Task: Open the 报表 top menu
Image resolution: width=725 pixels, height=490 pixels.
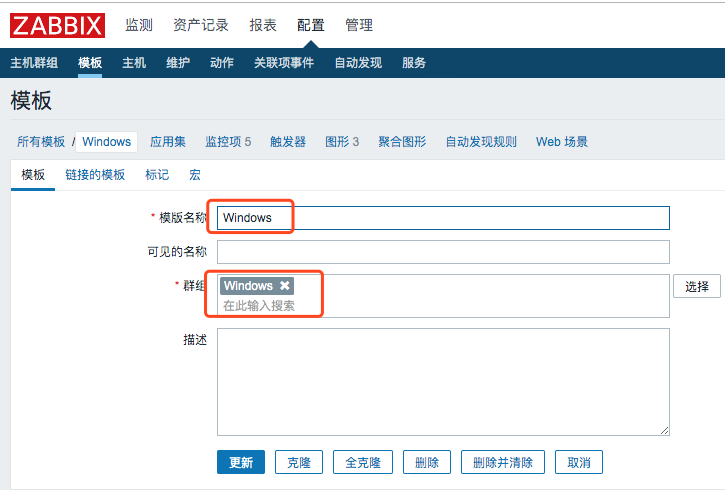Action: click(x=263, y=25)
